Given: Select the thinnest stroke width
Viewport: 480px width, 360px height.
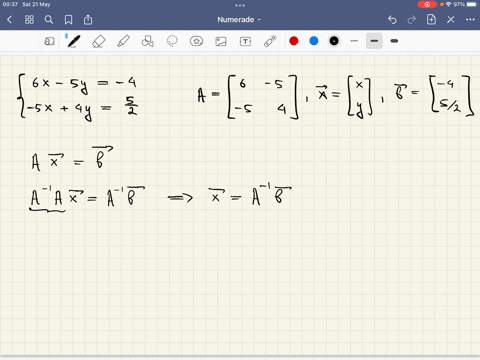Looking at the screenshot, I should [x=354, y=41].
